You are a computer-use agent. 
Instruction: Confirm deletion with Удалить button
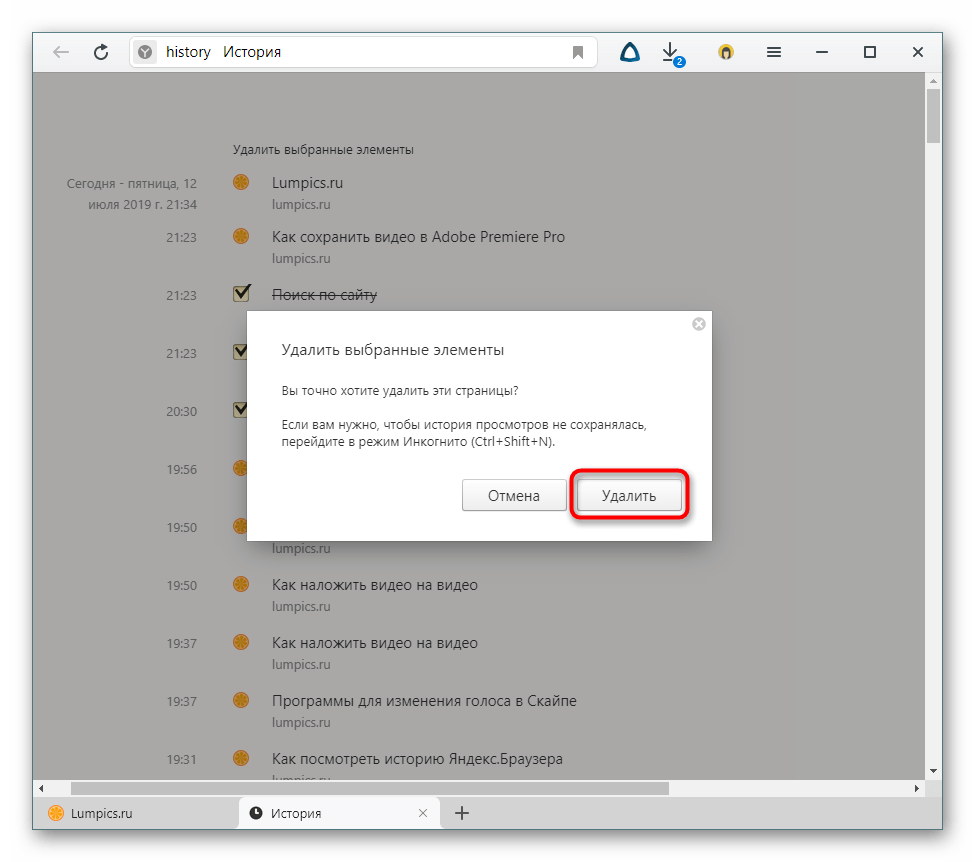(629, 496)
